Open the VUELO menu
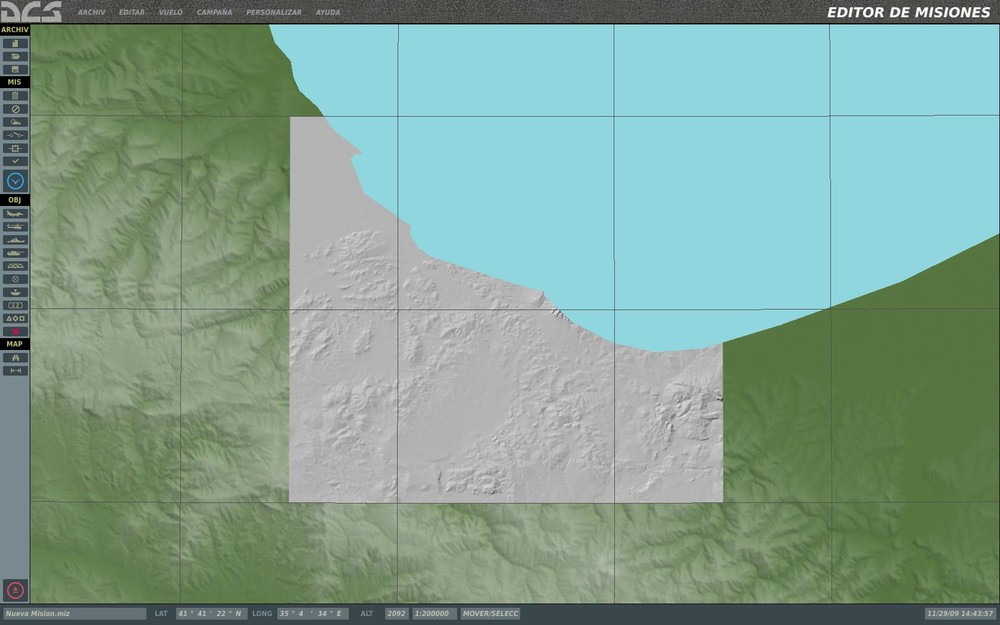The image size is (1000, 625). pyautogui.click(x=171, y=12)
